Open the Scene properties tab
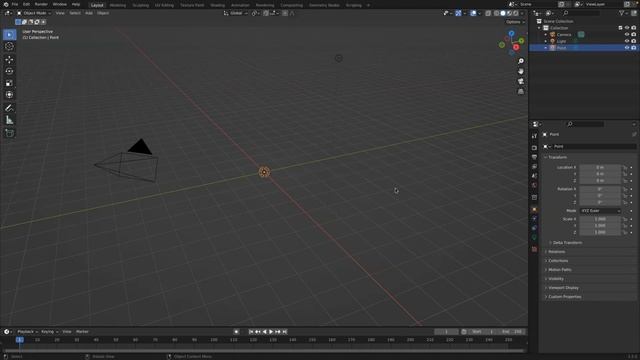This screenshot has width=640, height=360. [534, 176]
